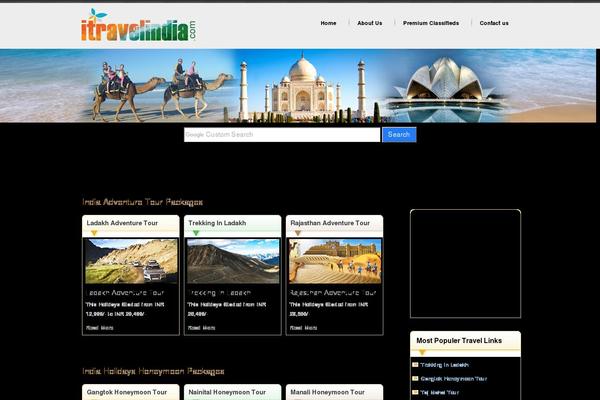Viewport: 600px width, 400px height.
Task: Click the itravelindia.com logo
Action: [x=139, y=25]
